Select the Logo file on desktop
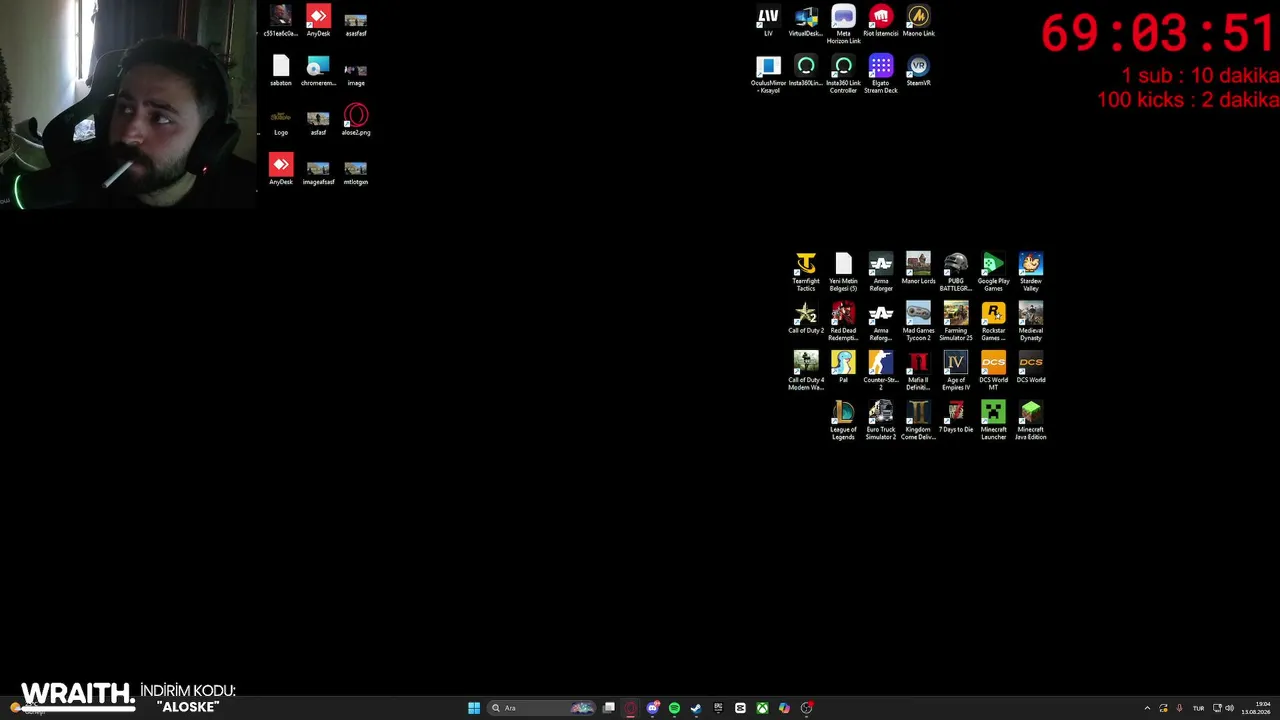This screenshot has width=1280, height=720. tap(281, 121)
